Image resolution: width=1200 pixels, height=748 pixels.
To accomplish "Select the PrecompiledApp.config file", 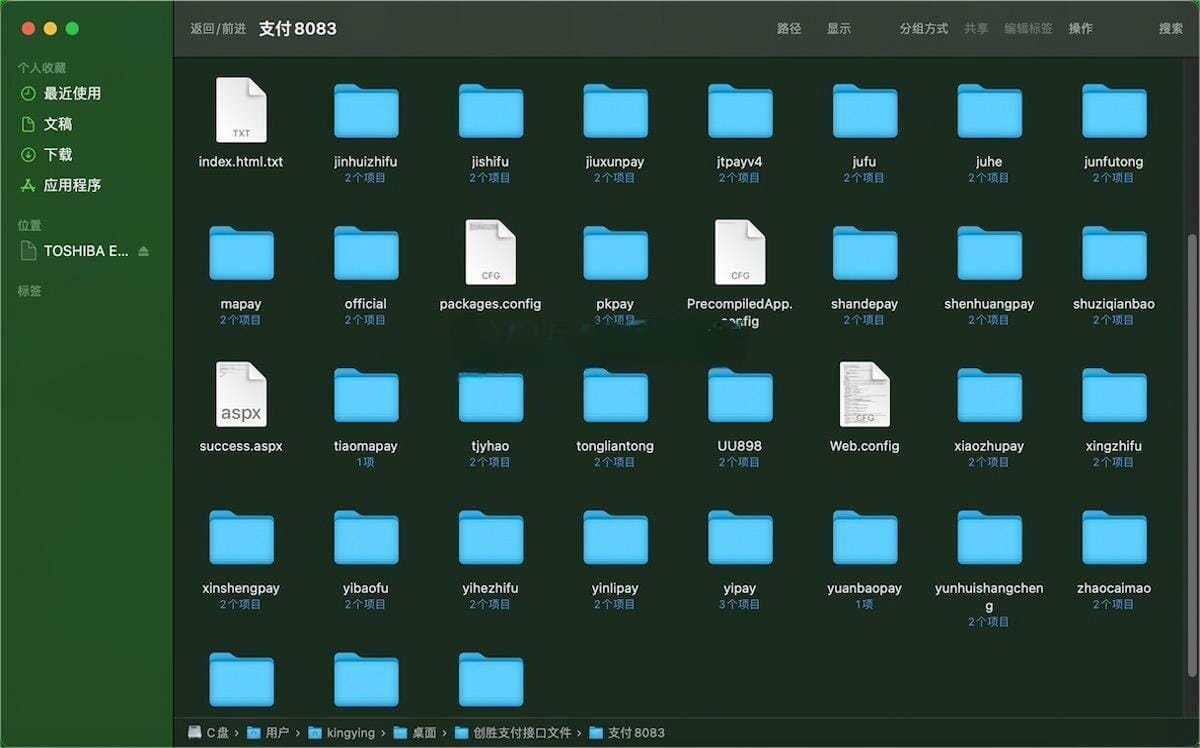I will 740,253.
